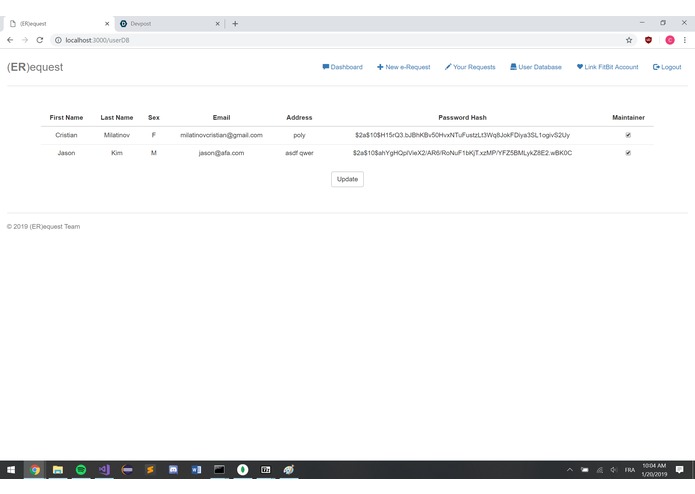Click Link FitBit Account
Image resolution: width=695 pixels, height=494 pixels.
point(607,67)
